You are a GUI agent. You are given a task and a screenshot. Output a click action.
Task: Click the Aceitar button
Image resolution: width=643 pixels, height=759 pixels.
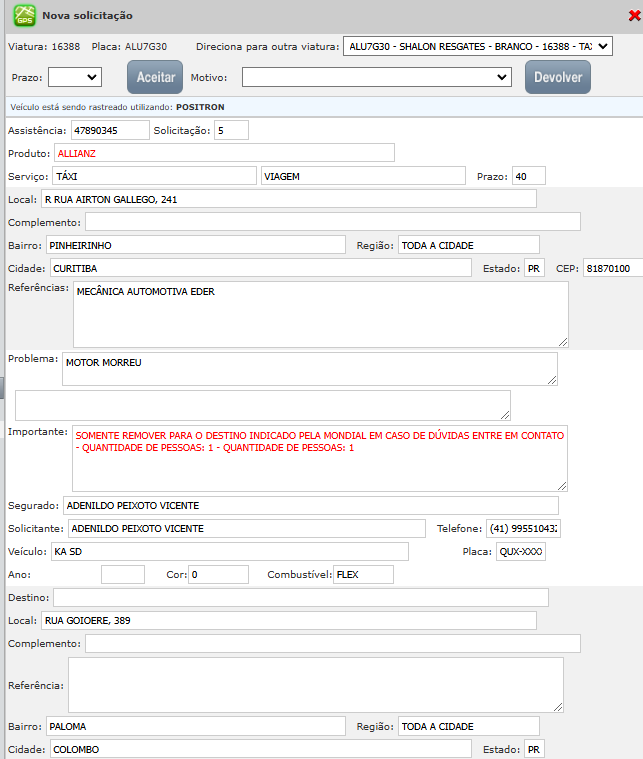click(155, 77)
